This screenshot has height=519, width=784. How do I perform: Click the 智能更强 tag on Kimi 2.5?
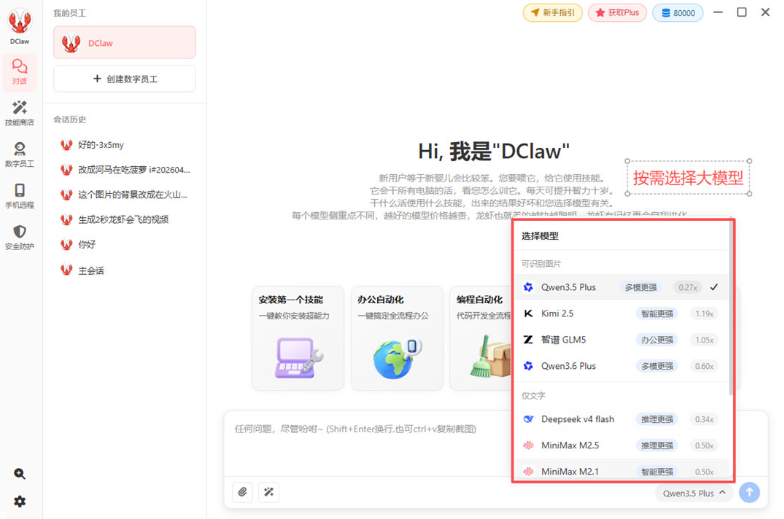click(657, 314)
